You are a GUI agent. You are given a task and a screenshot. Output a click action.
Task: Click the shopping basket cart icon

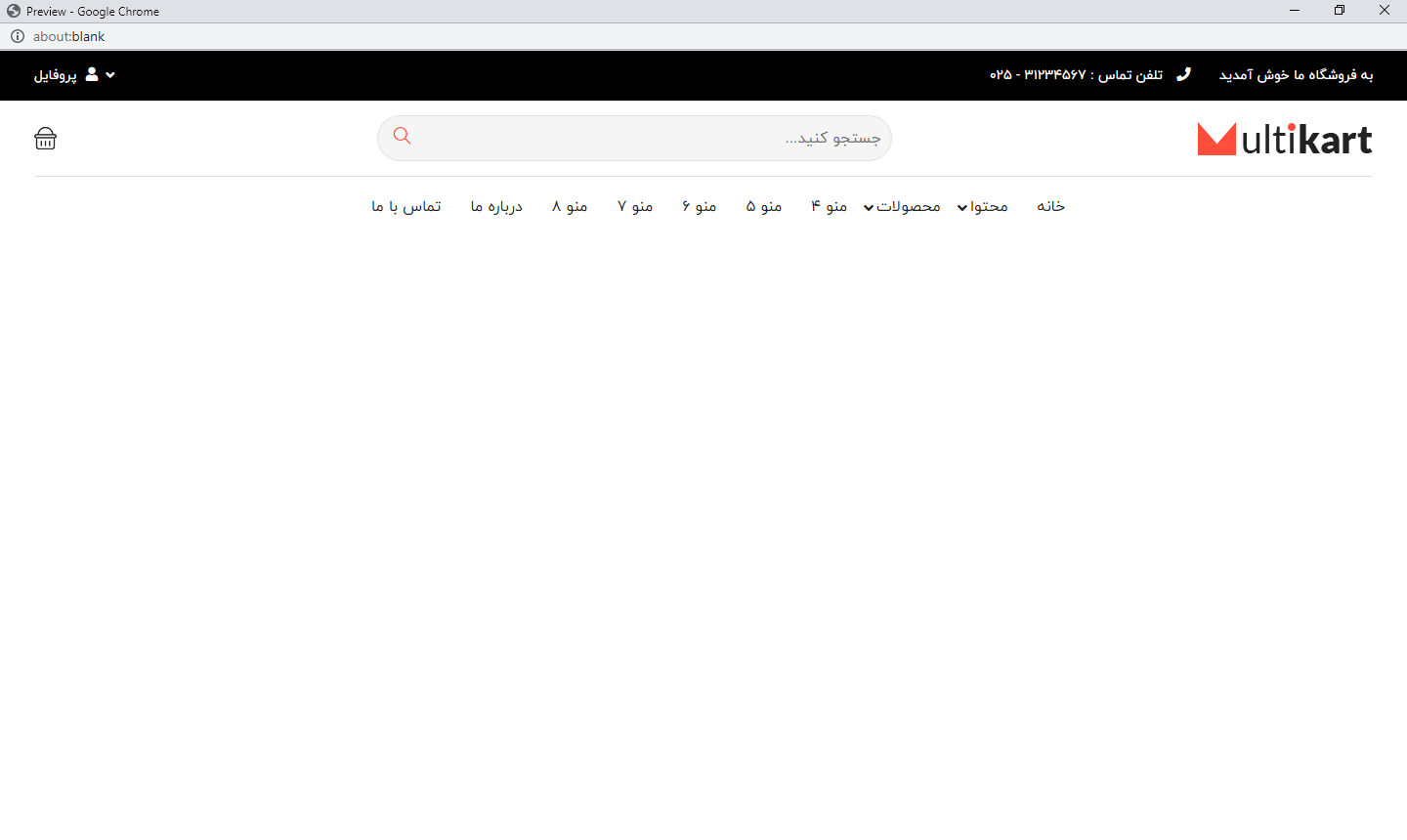(45, 139)
